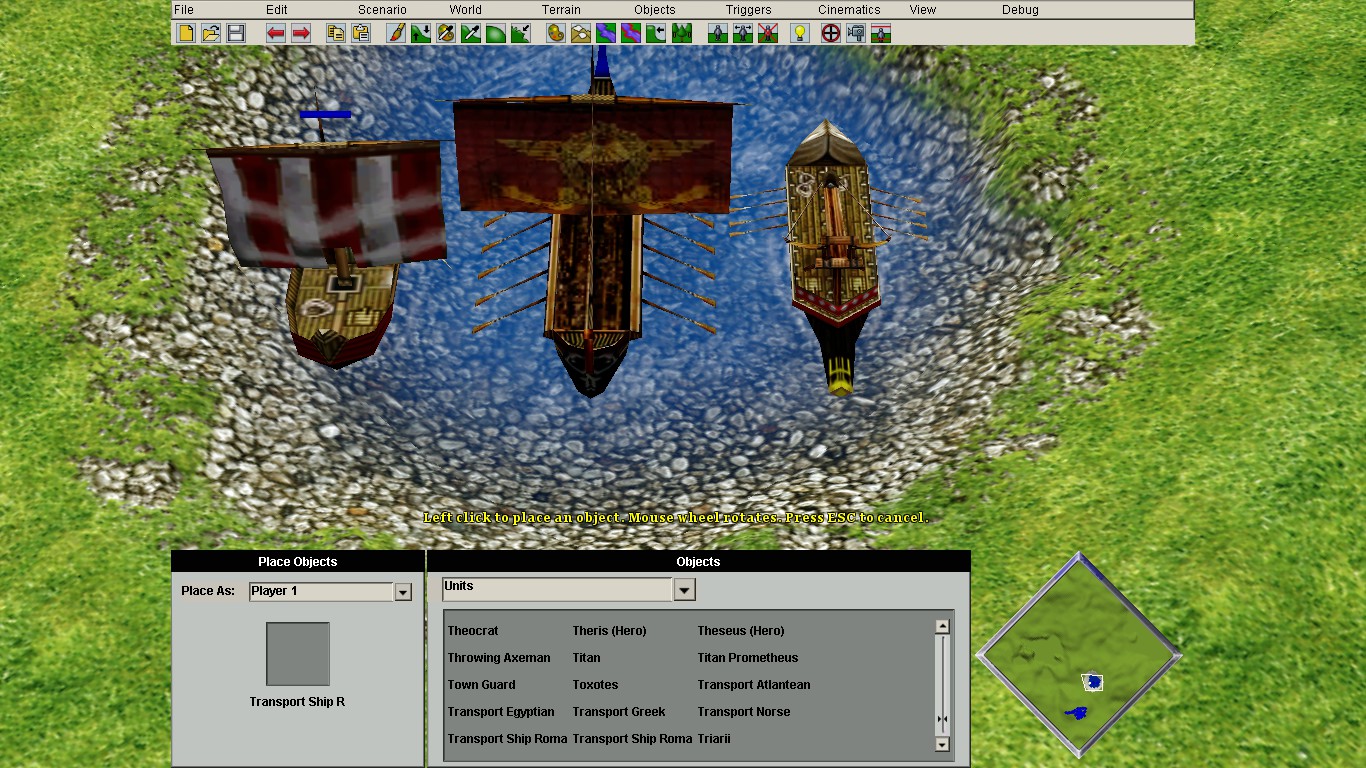The height and width of the screenshot is (768, 1366).
Task: Select the tan cliff terrain tool
Action: click(581, 33)
